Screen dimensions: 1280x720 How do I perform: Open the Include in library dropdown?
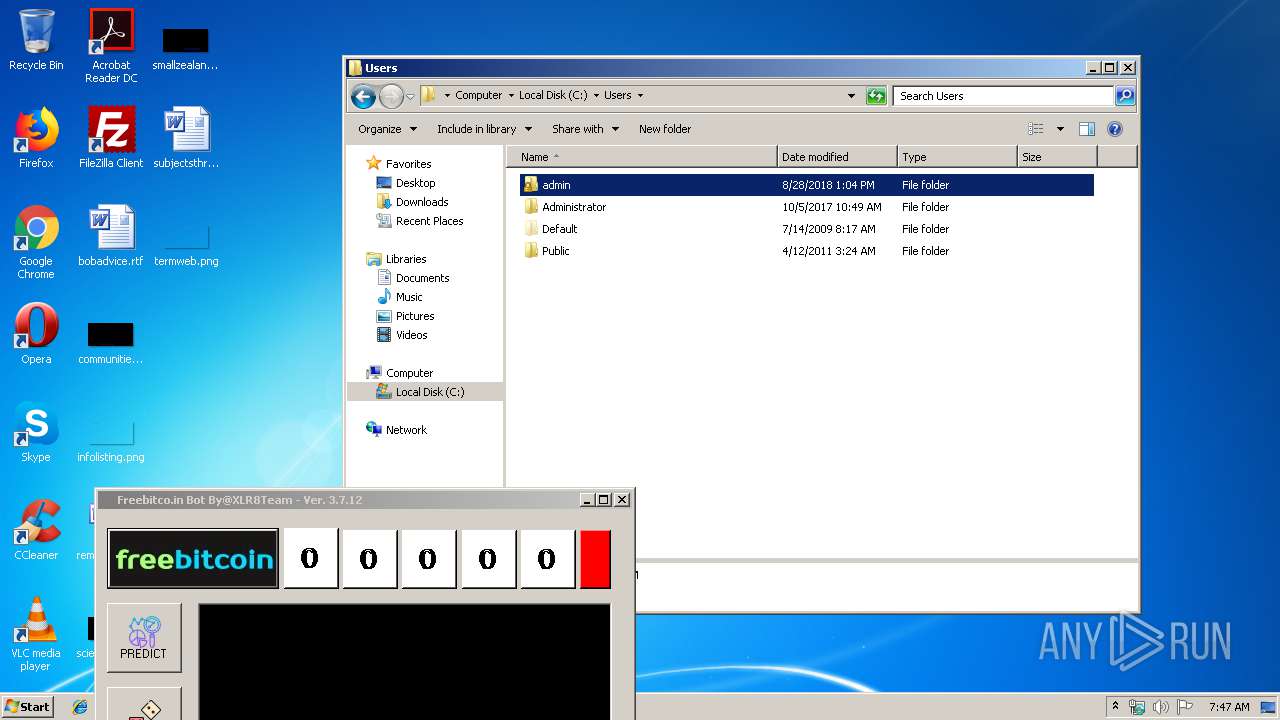coord(484,129)
